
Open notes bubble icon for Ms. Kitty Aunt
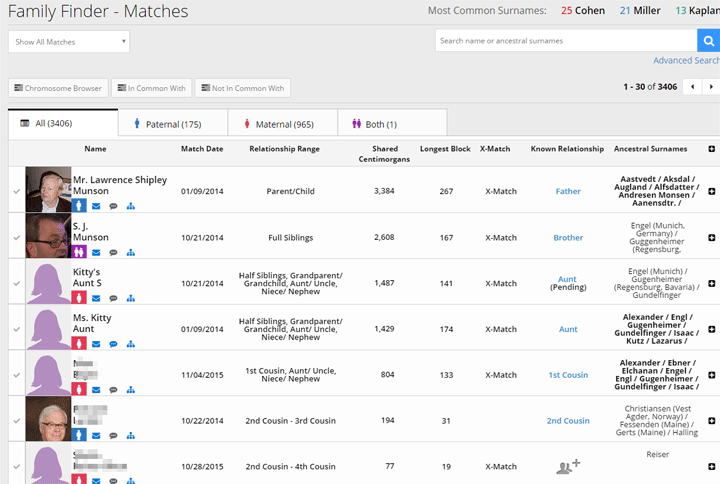[x=113, y=344]
